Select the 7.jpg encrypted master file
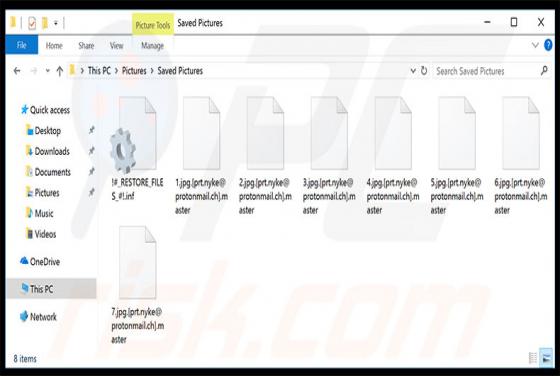The width and height of the screenshot is (560, 376). pos(138,285)
